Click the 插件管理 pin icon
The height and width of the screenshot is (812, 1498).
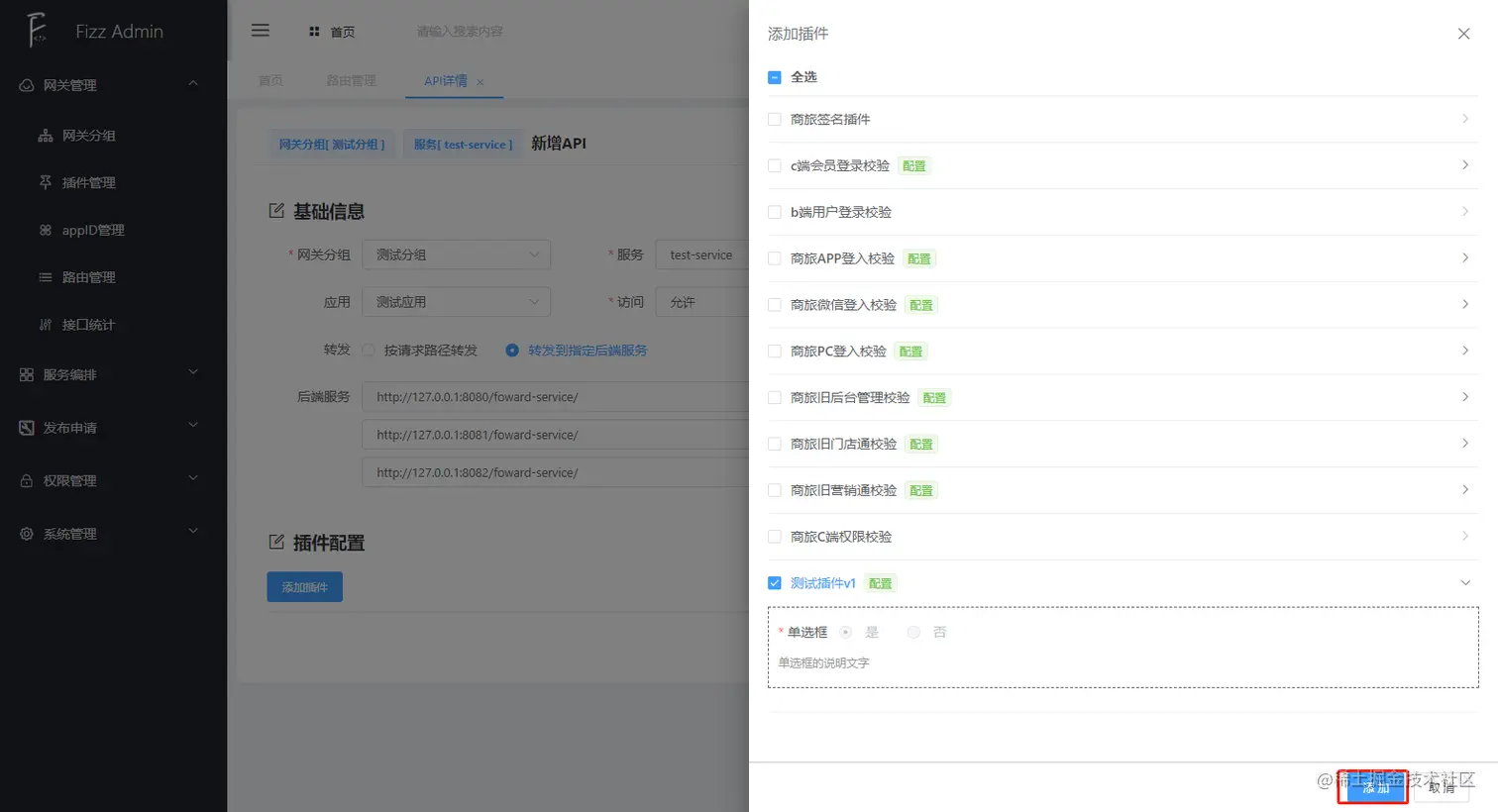click(x=46, y=182)
